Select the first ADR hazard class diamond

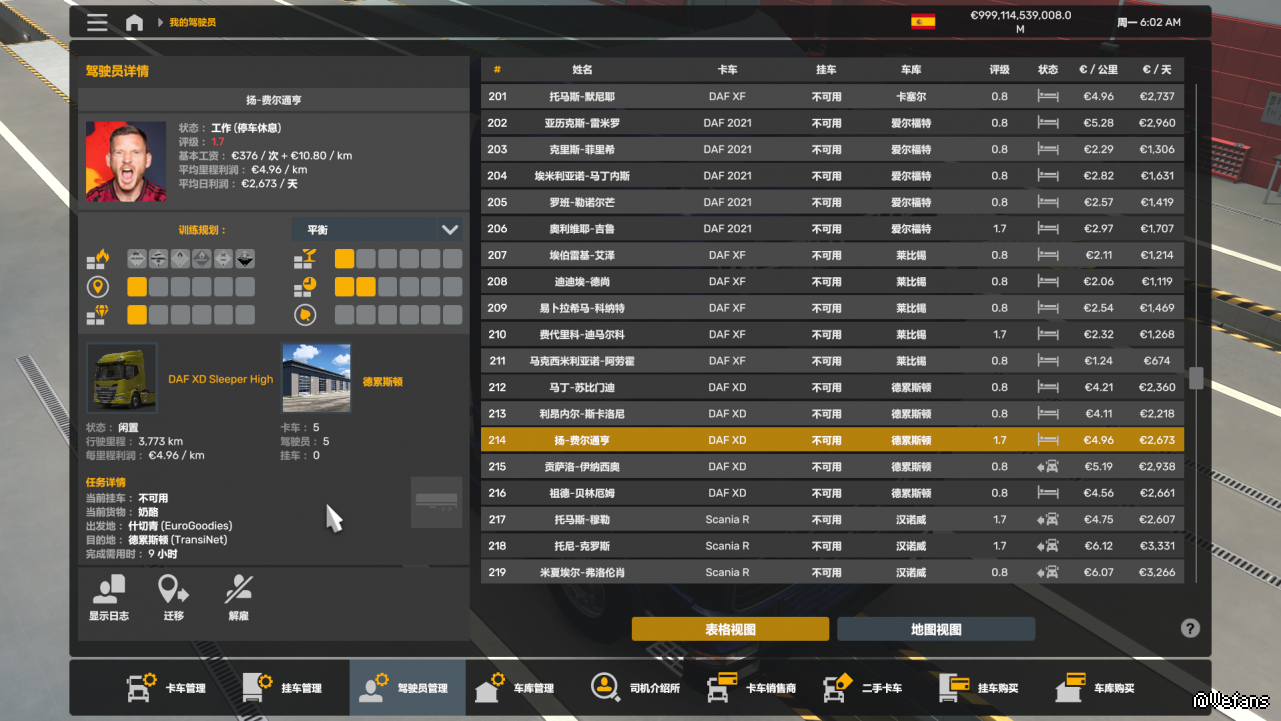point(137,259)
